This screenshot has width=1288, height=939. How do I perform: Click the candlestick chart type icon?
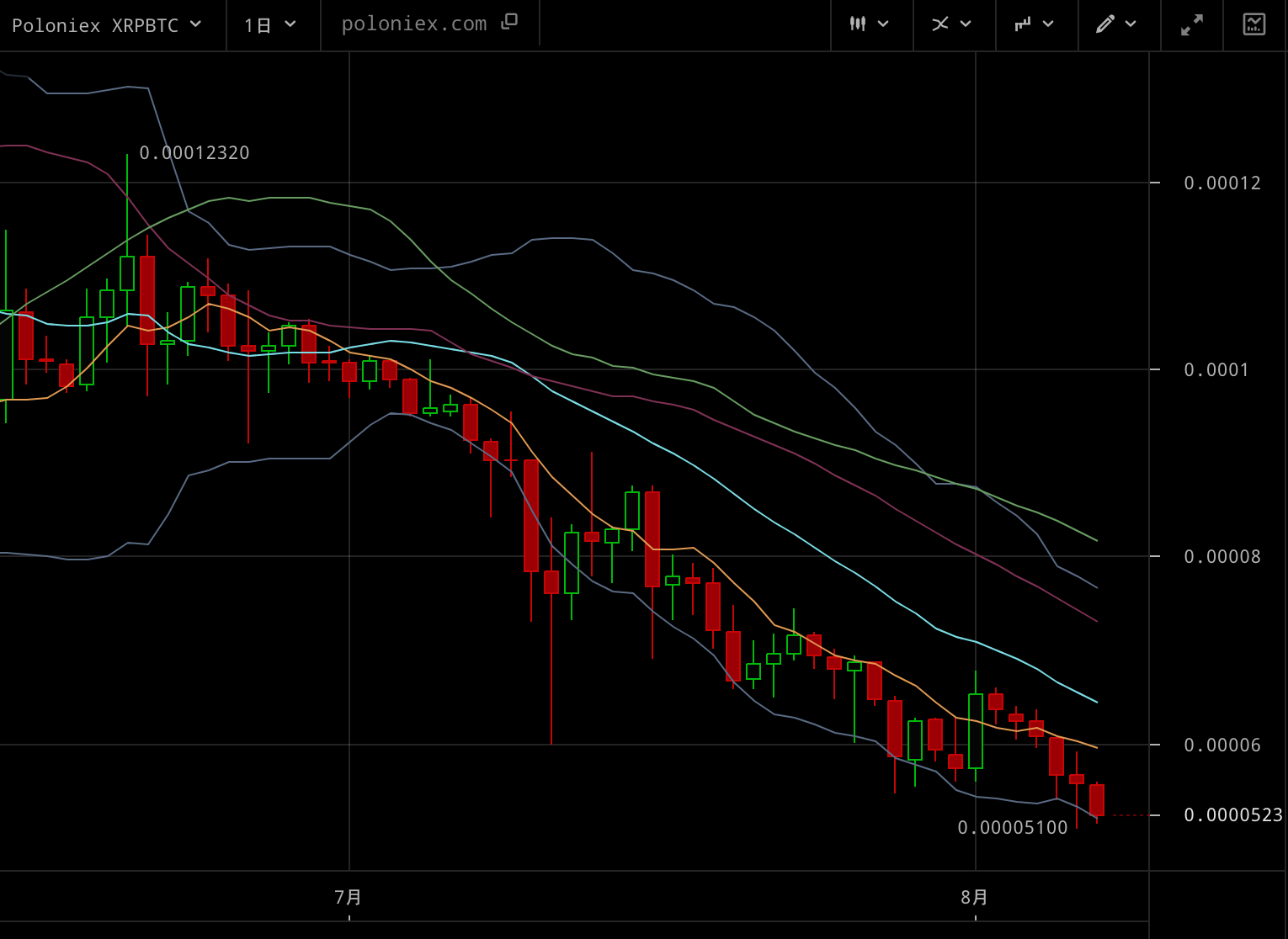click(858, 24)
